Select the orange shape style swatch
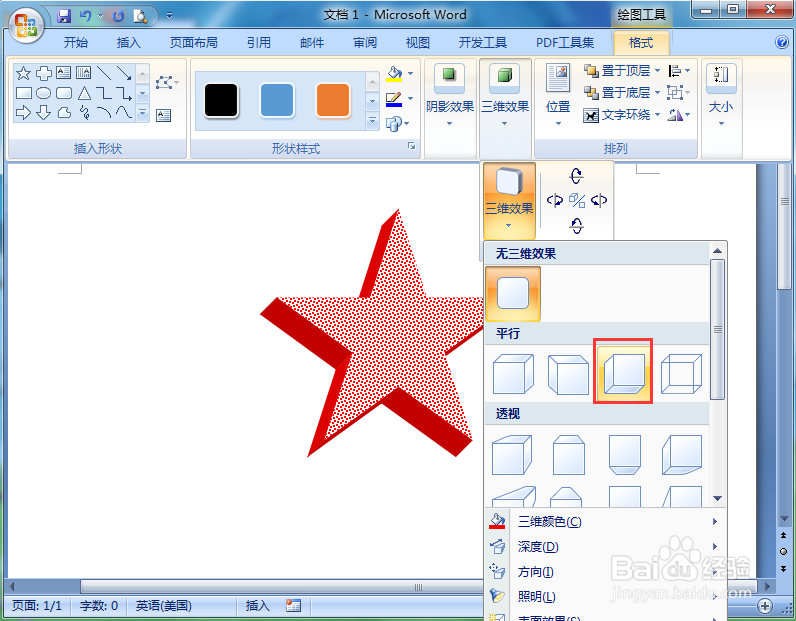Screen dimensions: 796x621 point(333,100)
